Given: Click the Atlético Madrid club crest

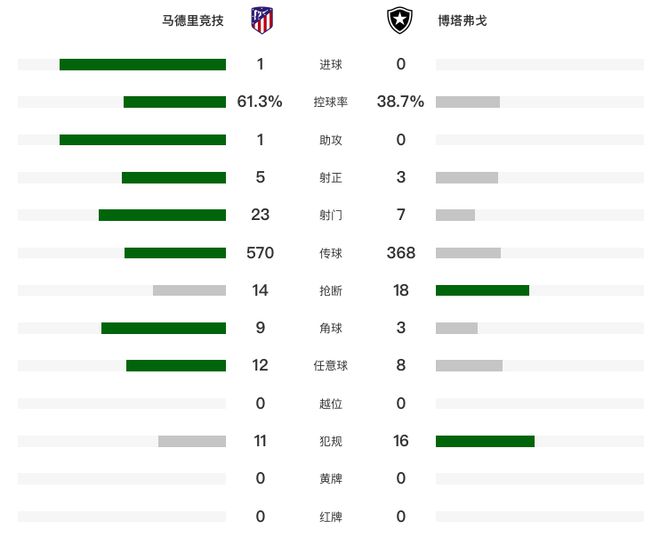Looking at the screenshot, I should tap(261, 20).
